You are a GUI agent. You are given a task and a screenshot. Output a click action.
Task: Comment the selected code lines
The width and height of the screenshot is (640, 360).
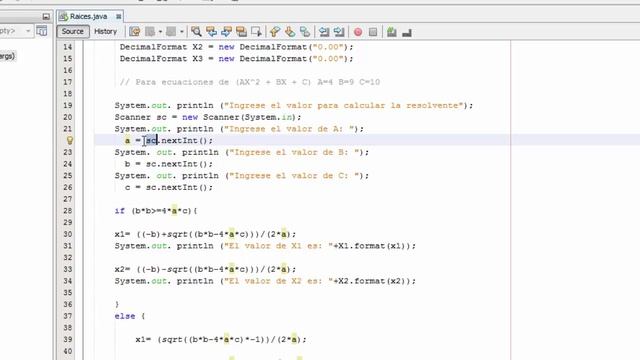392,31
